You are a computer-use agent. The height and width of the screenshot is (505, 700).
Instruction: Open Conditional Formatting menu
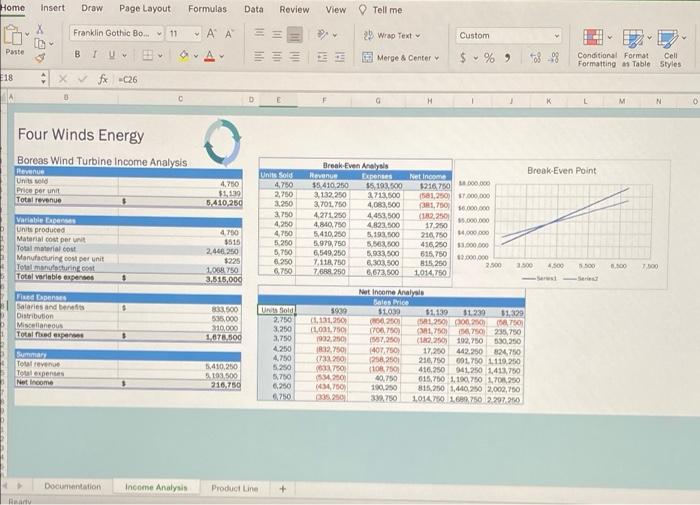click(x=597, y=47)
